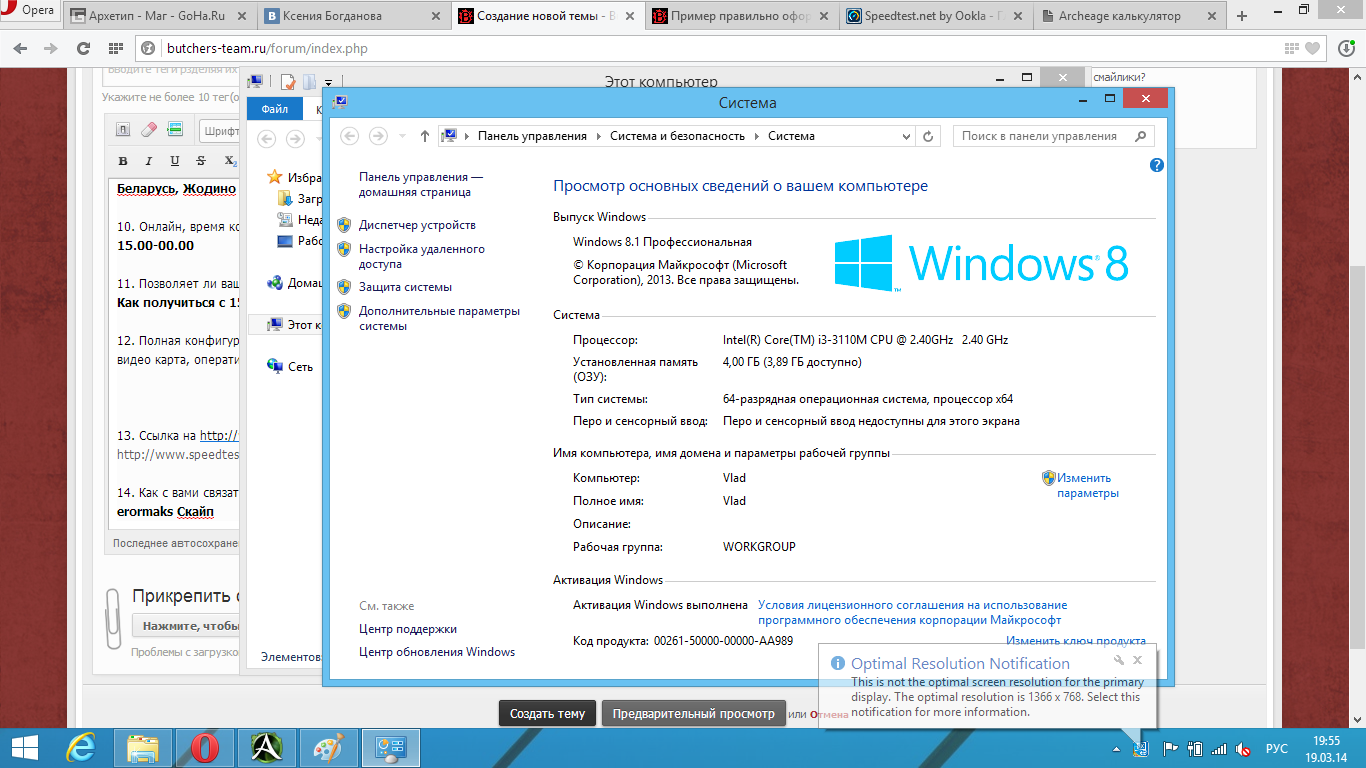Click Изменить параметры link

click(1088, 485)
